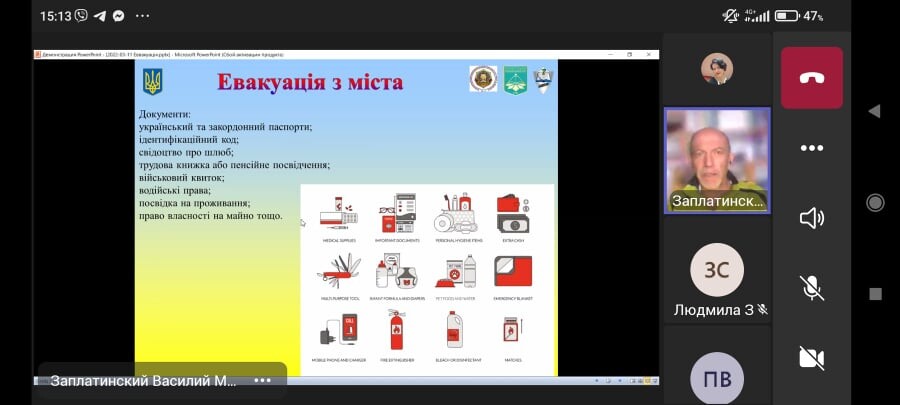This screenshot has width=900, height=405.
Task: Click the Multi-purpose Tool knife pictogram
Action: pyautogui.click(x=339, y=271)
